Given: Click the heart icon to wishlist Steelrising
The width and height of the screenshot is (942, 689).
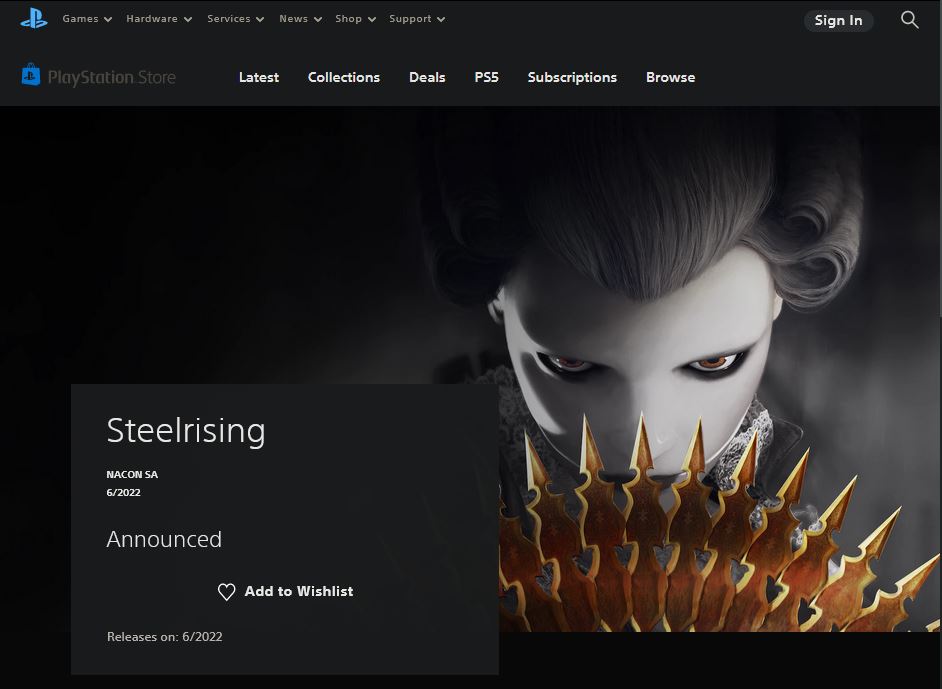Looking at the screenshot, I should [x=227, y=591].
